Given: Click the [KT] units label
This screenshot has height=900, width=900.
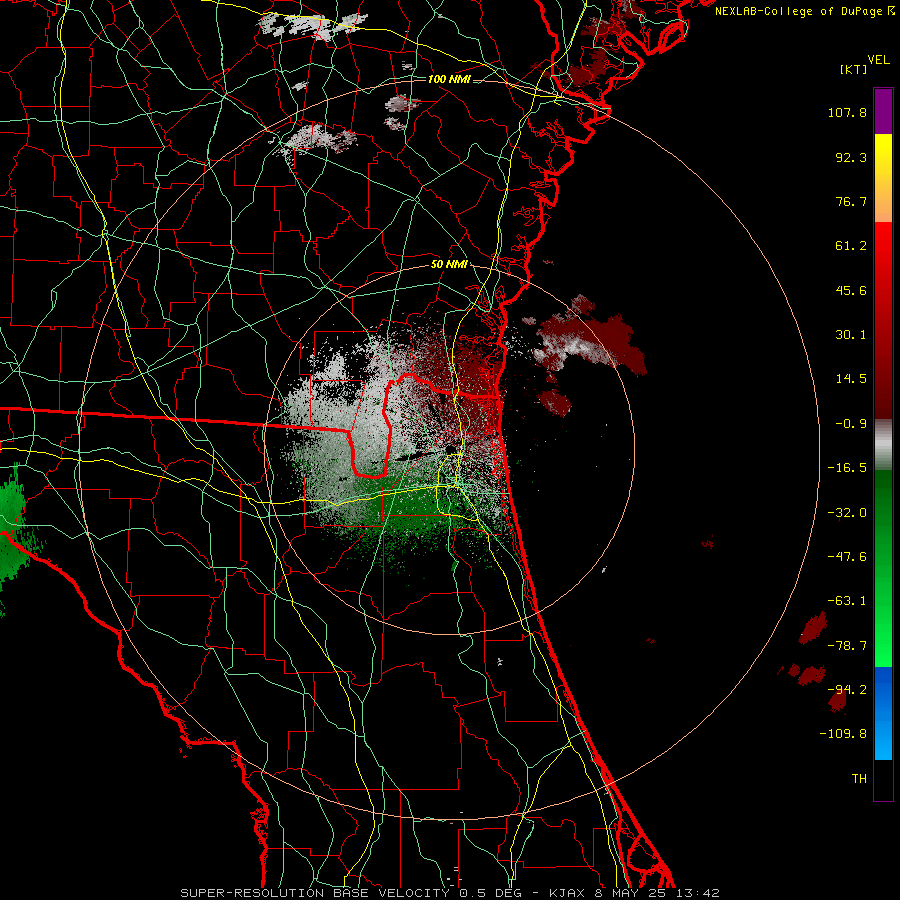Looking at the screenshot, I should [854, 69].
